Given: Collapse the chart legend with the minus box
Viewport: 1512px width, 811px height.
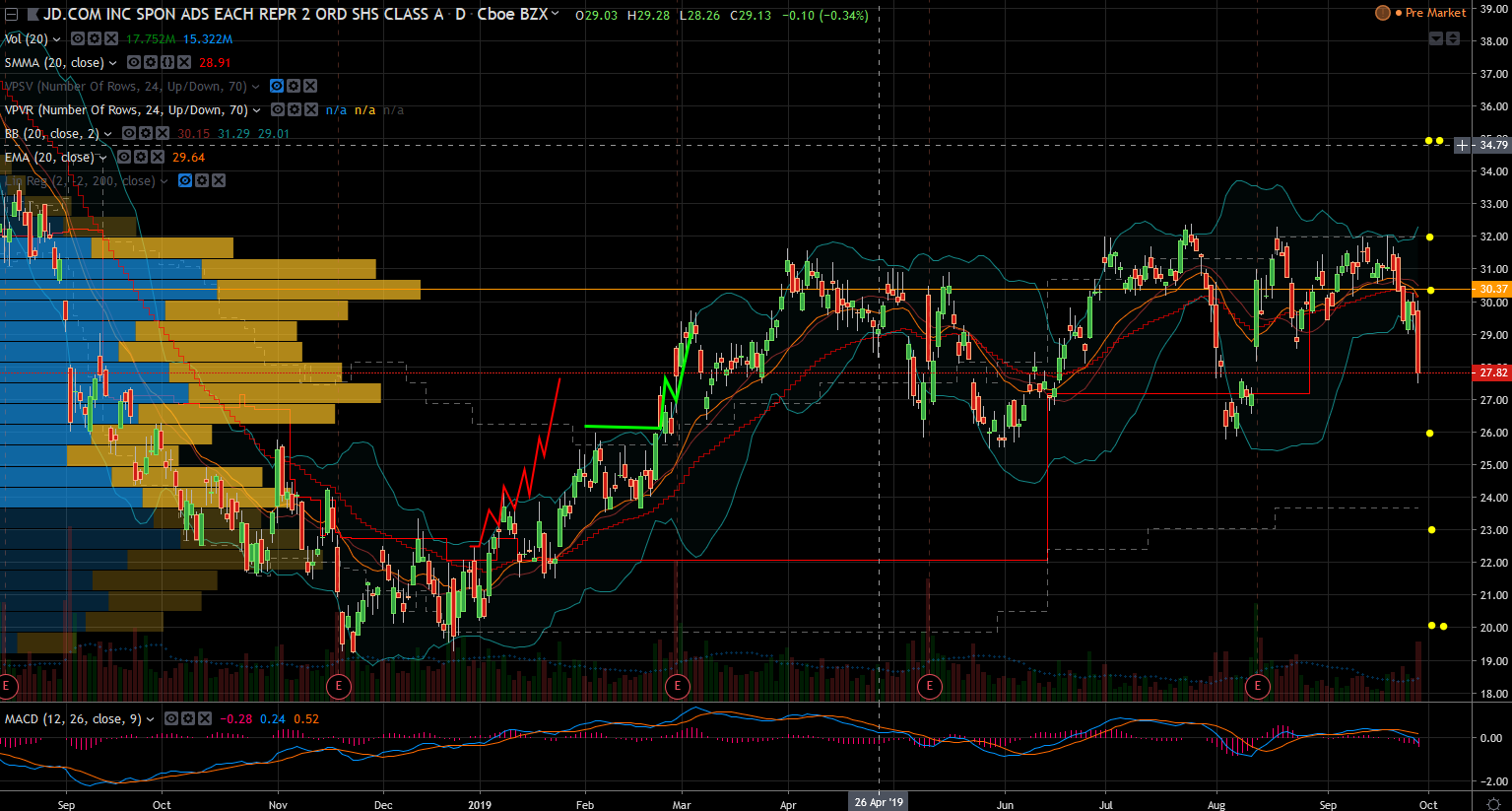Looking at the screenshot, I should 11,15.
